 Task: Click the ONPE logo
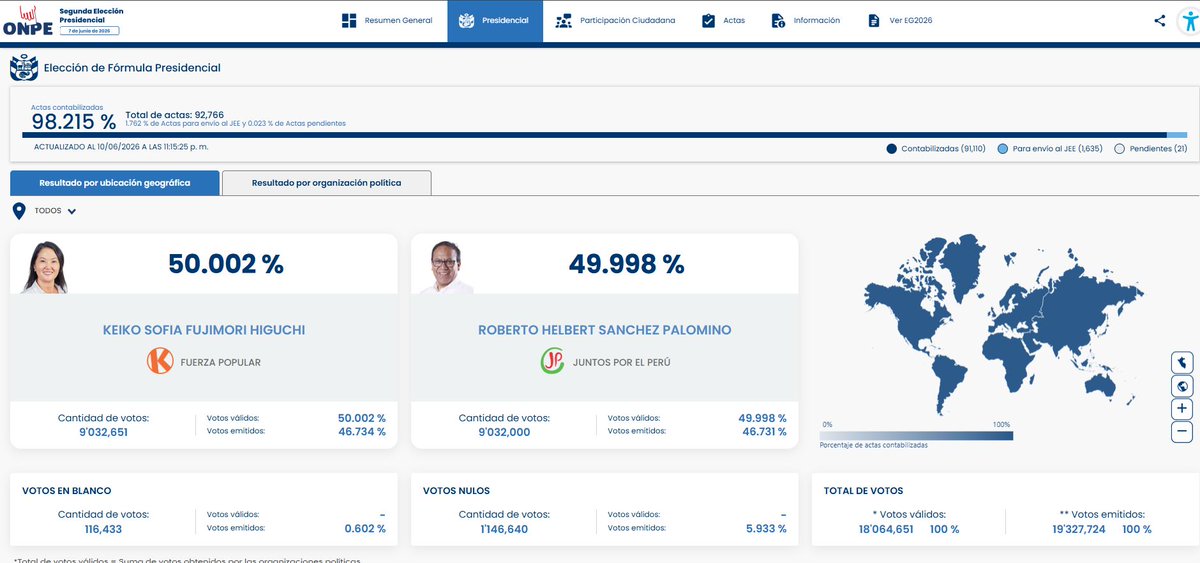27,21
